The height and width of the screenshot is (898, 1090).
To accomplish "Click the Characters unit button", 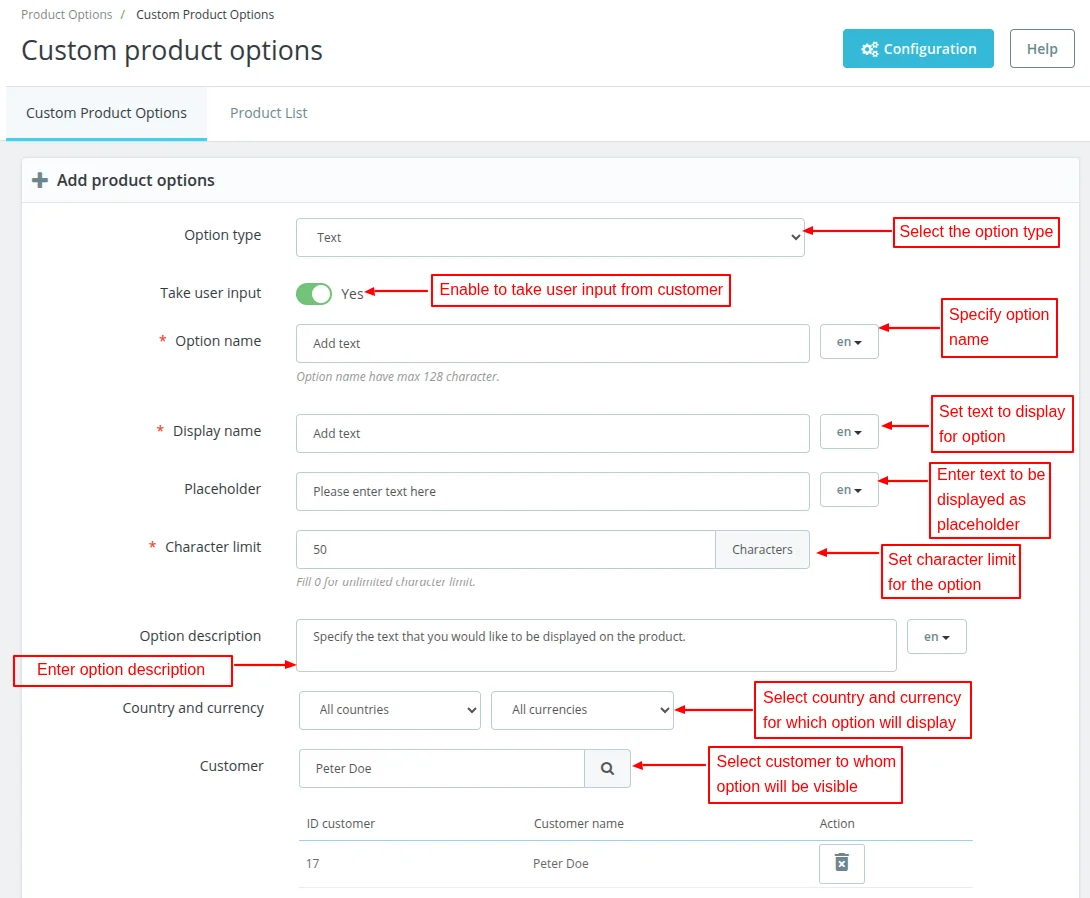I will pyautogui.click(x=761, y=549).
